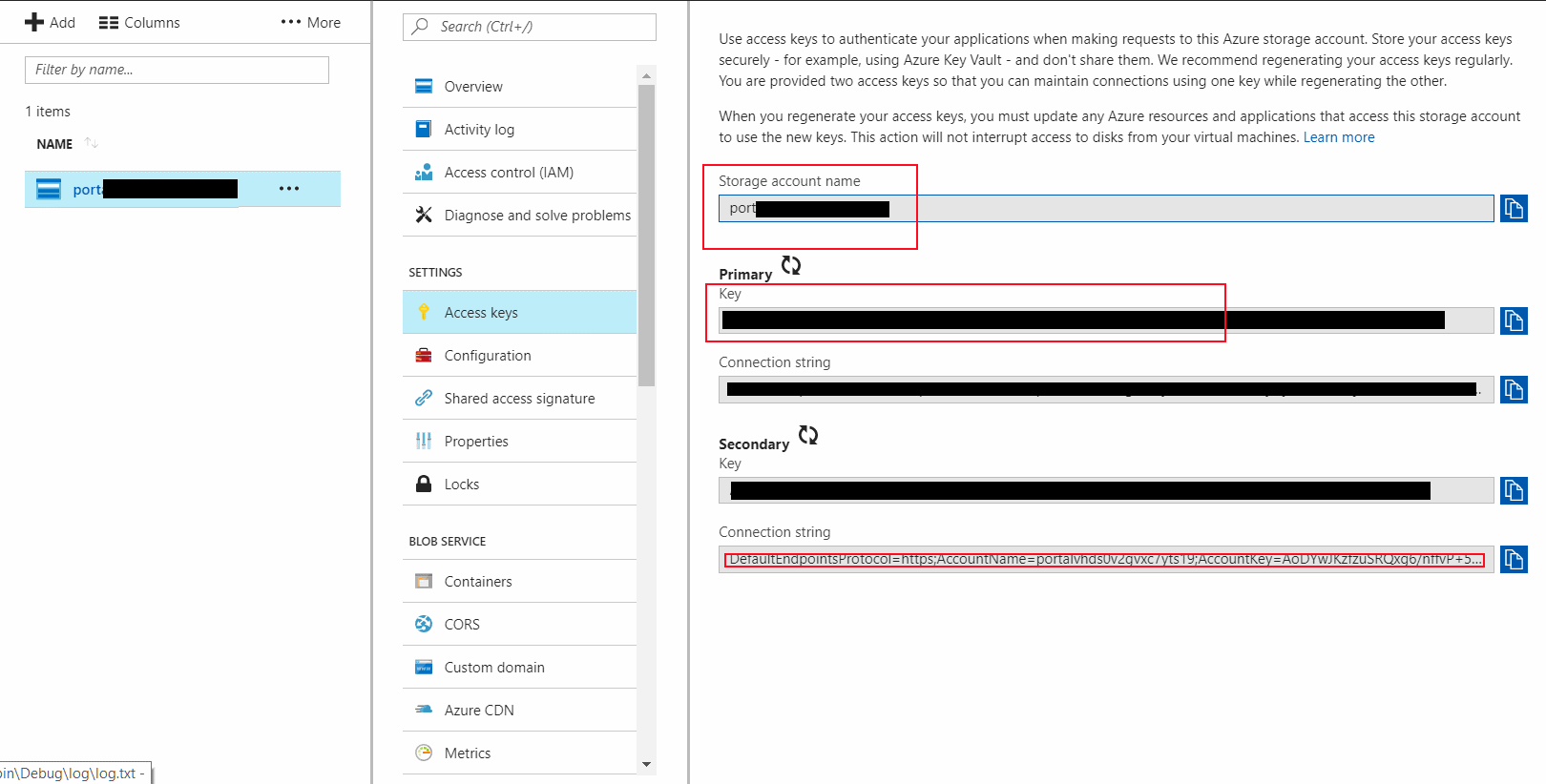
Task: Click the Shared access signature link icon
Action: [424, 398]
